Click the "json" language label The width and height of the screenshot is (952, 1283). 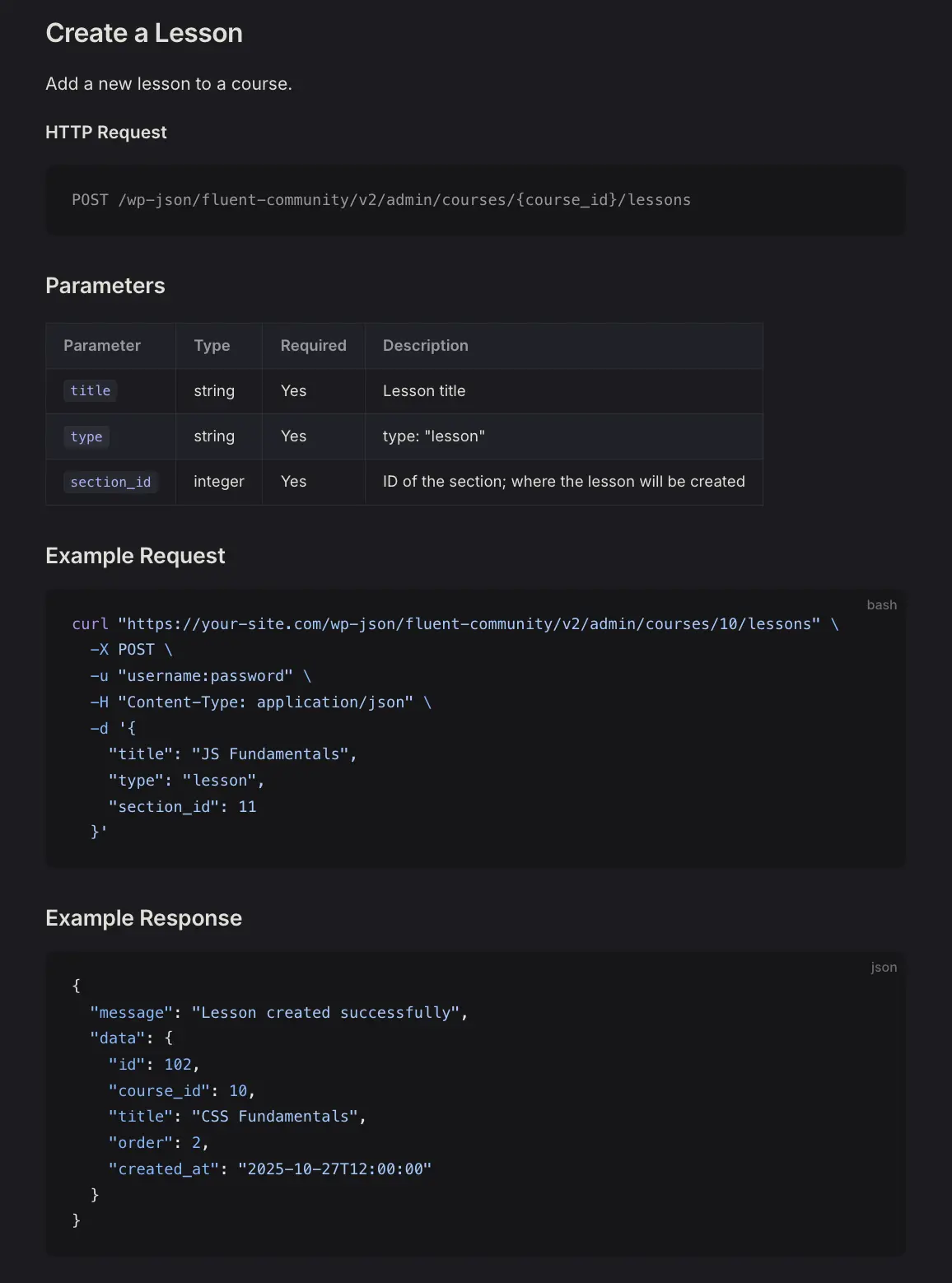click(x=884, y=968)
